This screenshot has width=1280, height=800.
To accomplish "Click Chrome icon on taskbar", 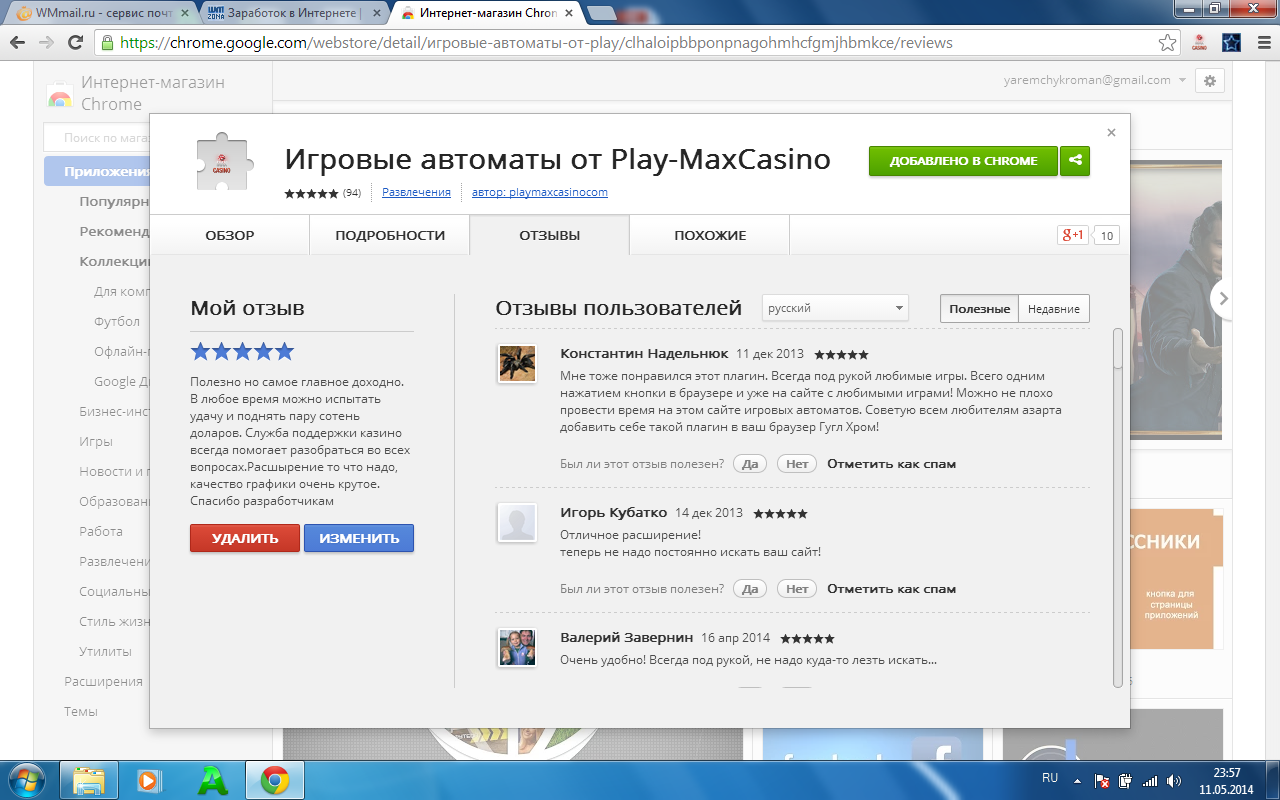I will tap(275, 780).
